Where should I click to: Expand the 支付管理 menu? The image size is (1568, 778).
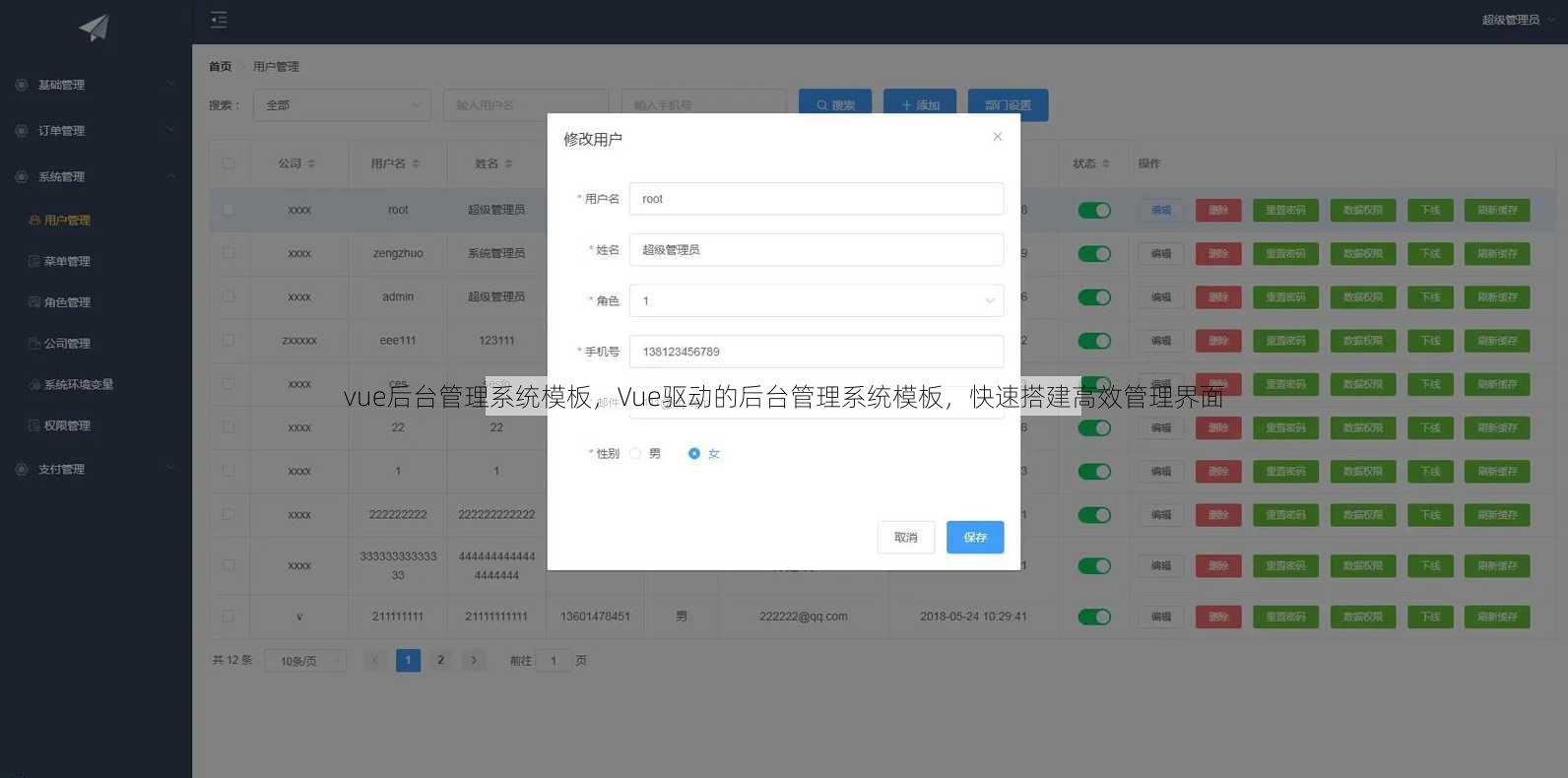tap(96, 469)
